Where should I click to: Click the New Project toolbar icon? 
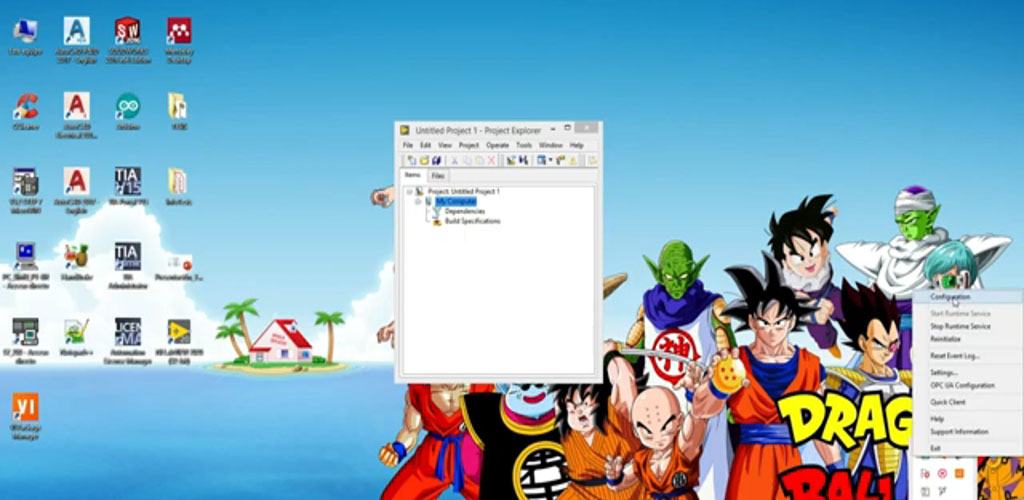(x=412, y=160)
